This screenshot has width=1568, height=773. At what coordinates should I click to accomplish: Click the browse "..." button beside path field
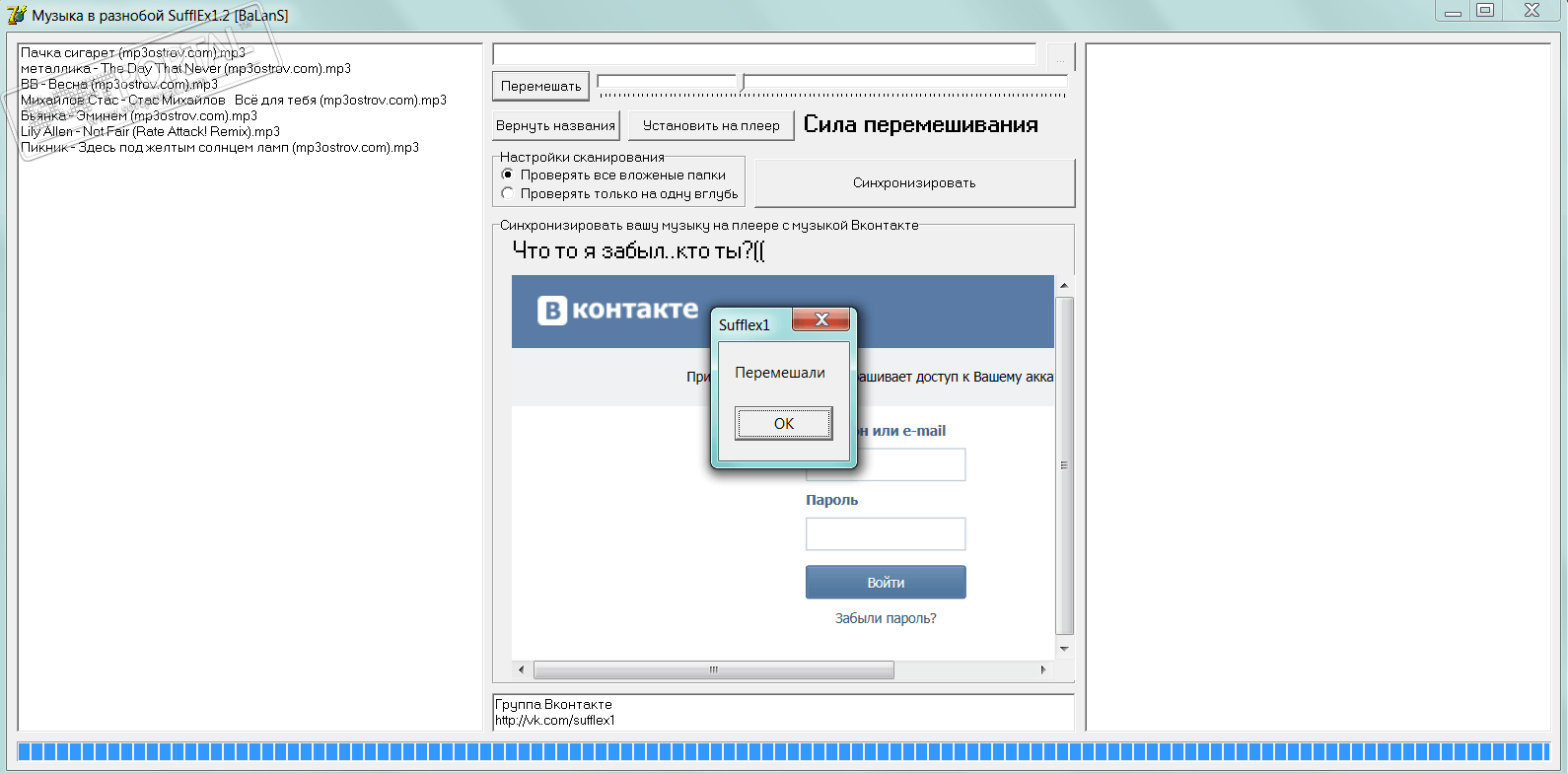click(1060, 56)
